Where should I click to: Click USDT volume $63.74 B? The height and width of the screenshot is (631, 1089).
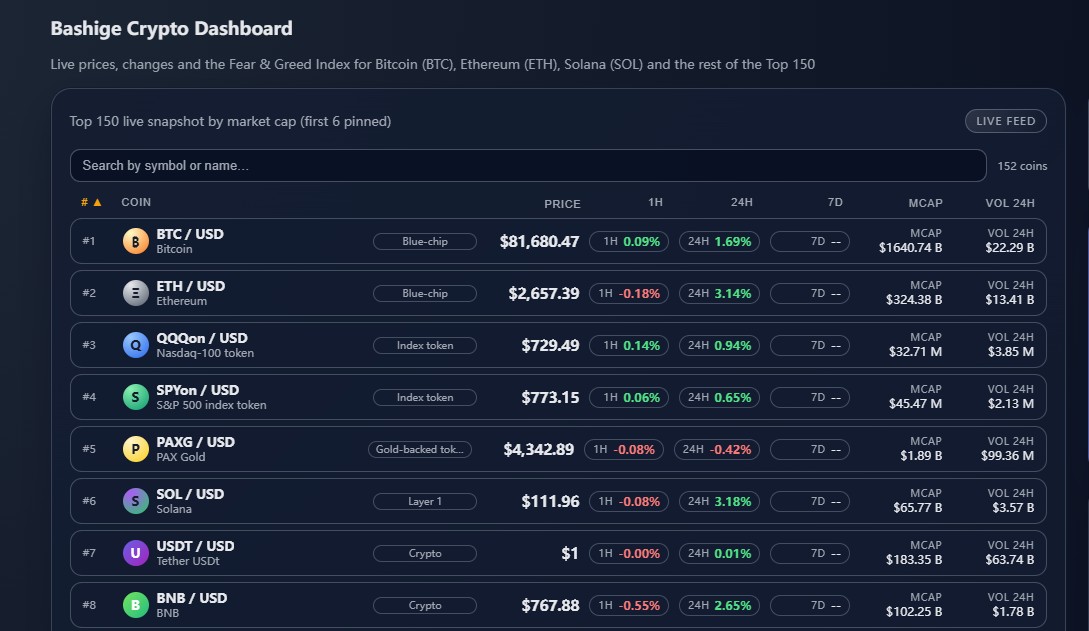coord(1010,560)
